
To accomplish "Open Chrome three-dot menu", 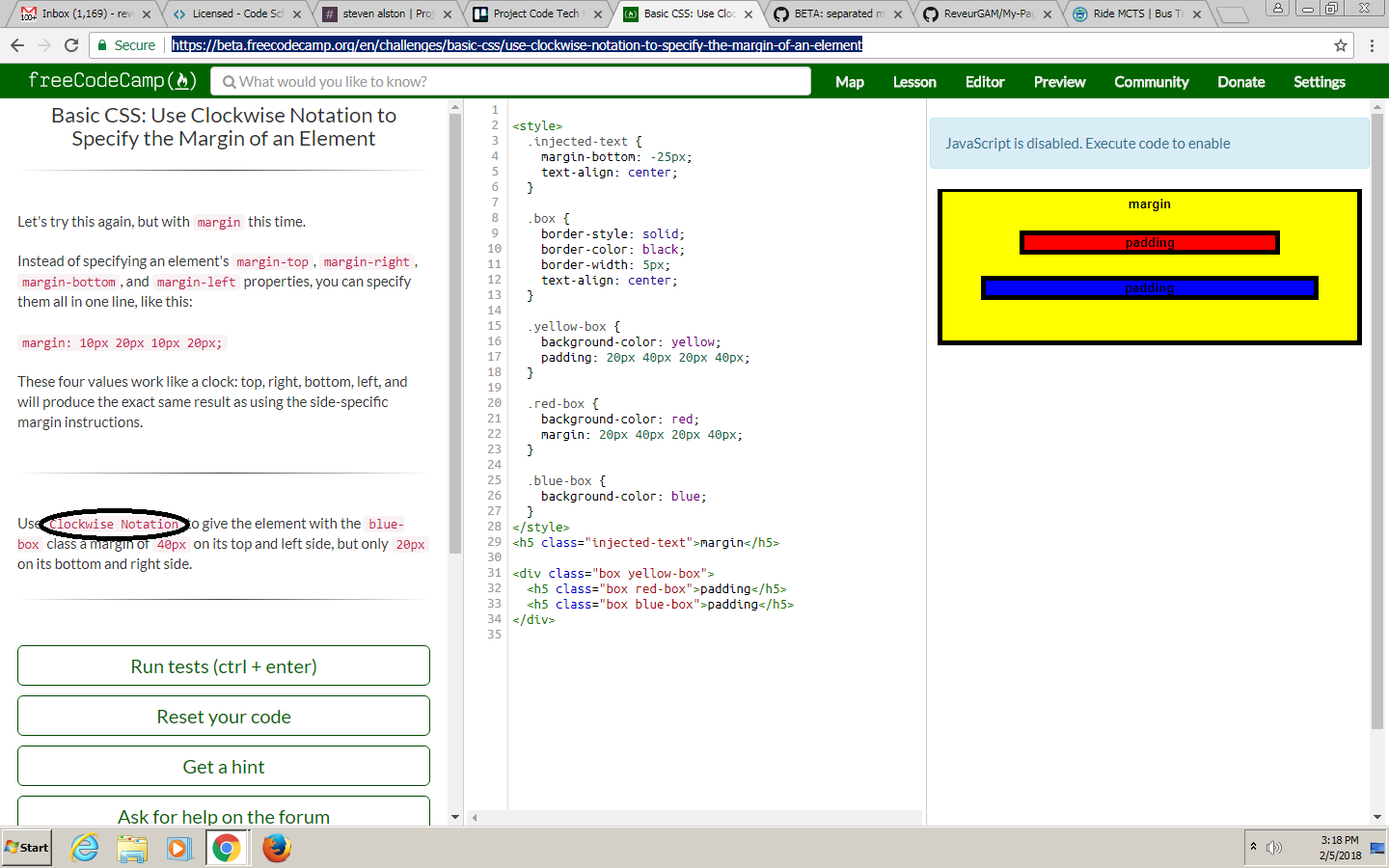I will coord(1372,45).
